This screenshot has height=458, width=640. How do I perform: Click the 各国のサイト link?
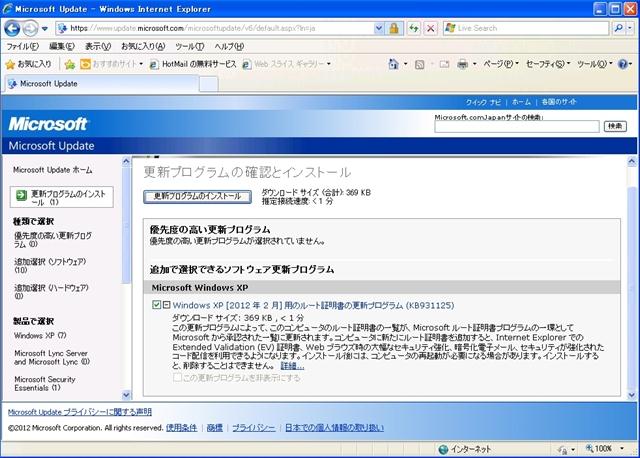(559, 102)
